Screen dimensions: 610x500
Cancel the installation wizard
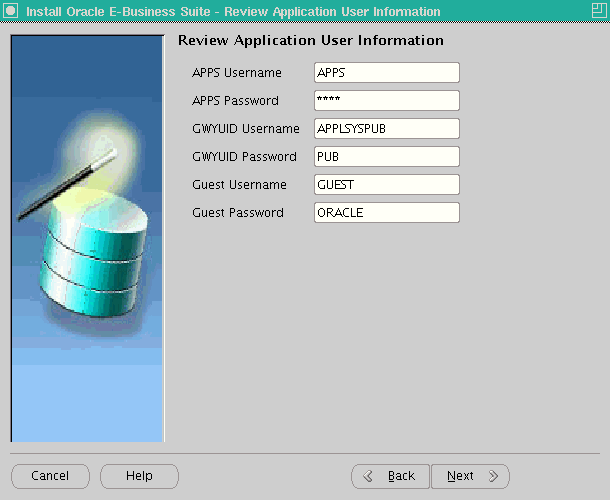pos(50,476)
